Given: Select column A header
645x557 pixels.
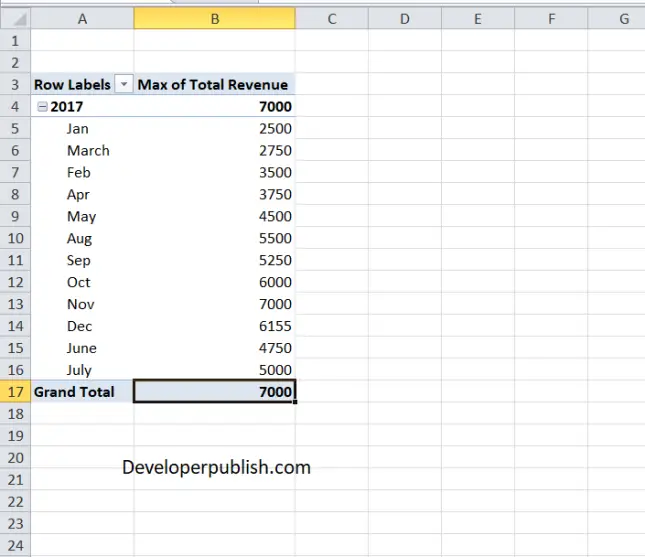Looking at the screenshot, I should pos(83,19).
